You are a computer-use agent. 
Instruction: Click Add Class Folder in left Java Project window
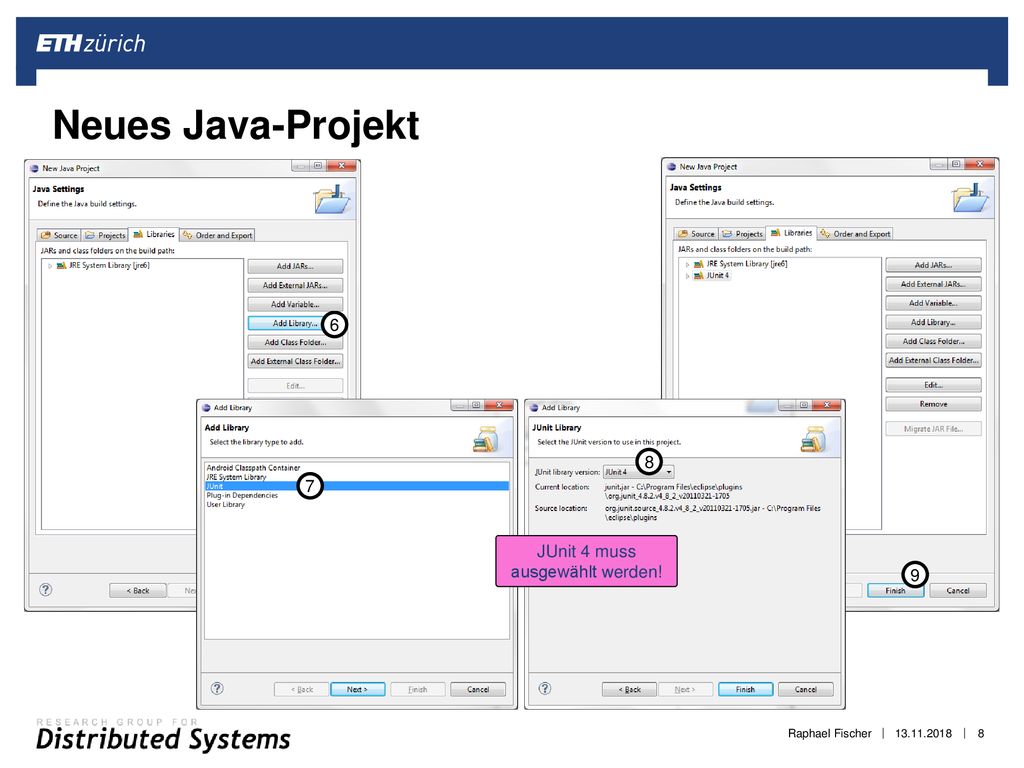coord(295,342)
